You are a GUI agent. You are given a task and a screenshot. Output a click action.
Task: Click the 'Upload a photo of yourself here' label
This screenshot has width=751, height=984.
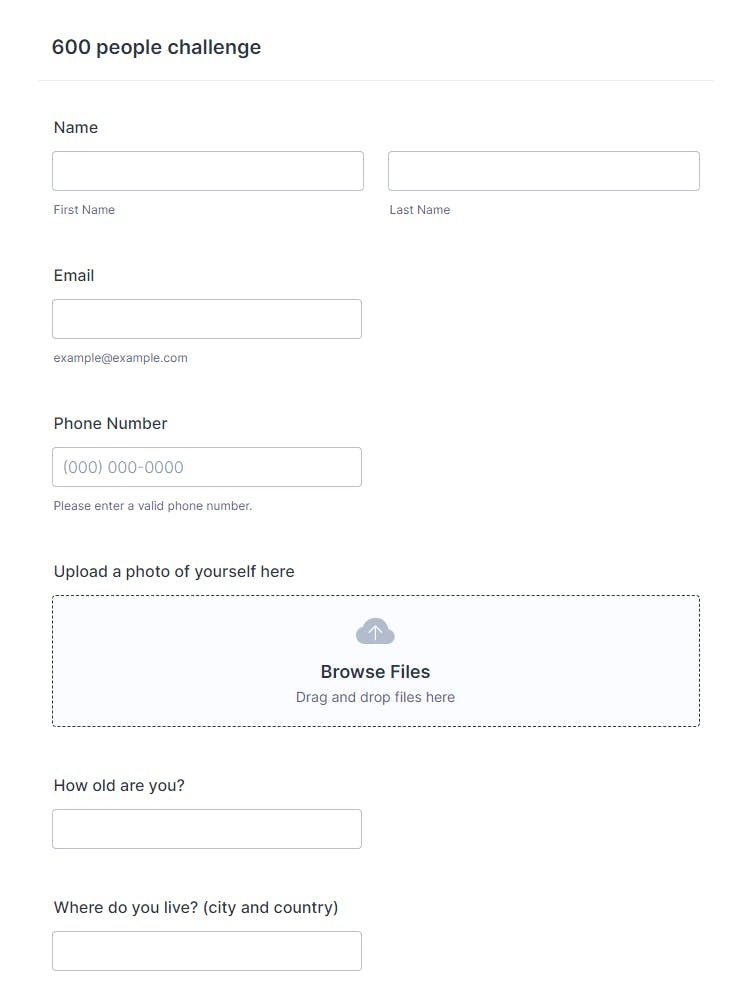pos(174,571)
